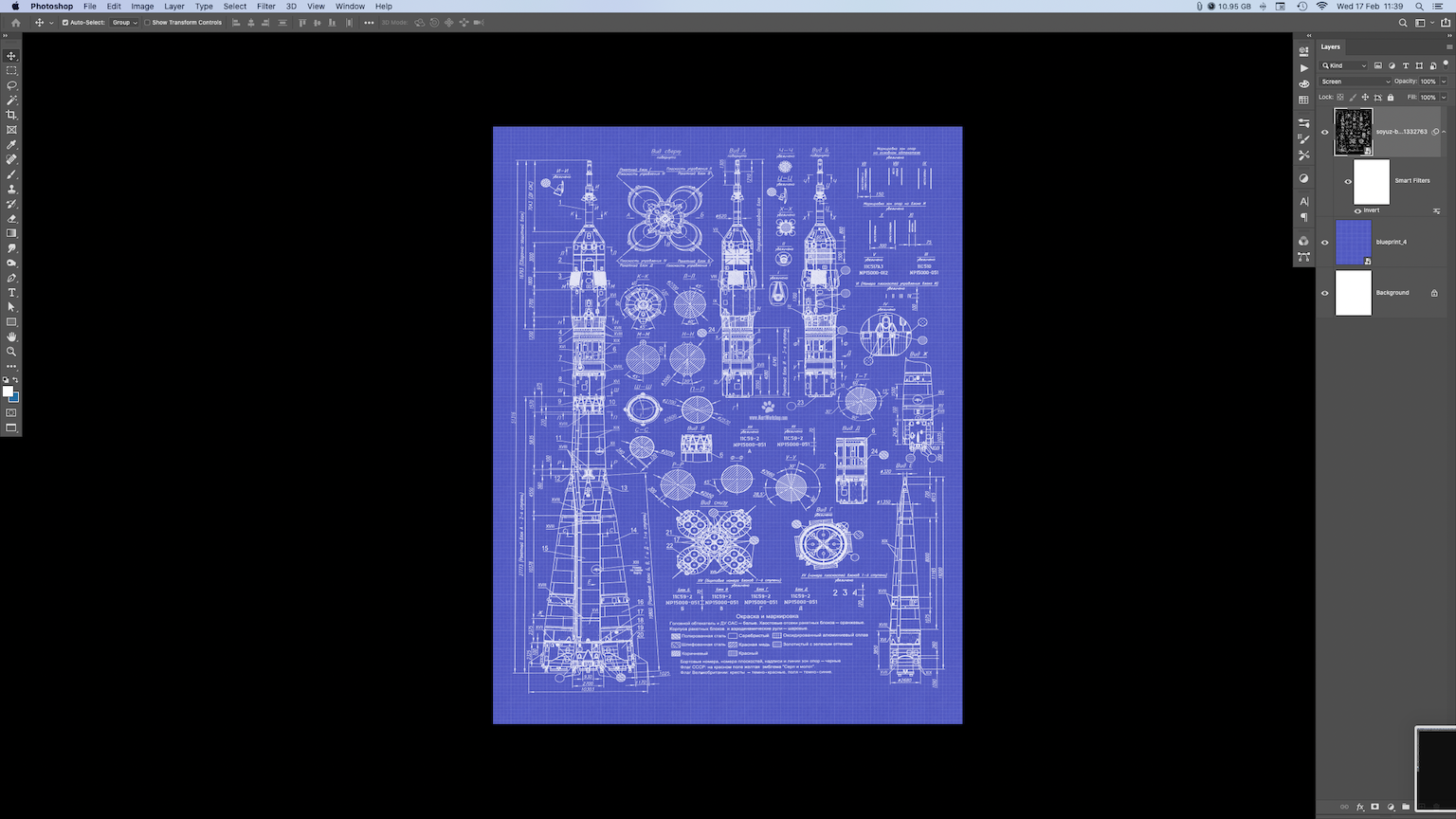Hide the blueprint_4 layer
Viewport: 1456px width, 819px height.
tap(1325, 242)
